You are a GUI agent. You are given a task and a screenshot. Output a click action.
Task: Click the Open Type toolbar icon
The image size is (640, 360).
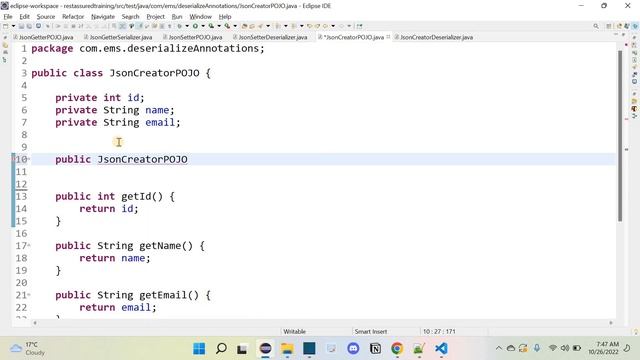tap(244, 26)
